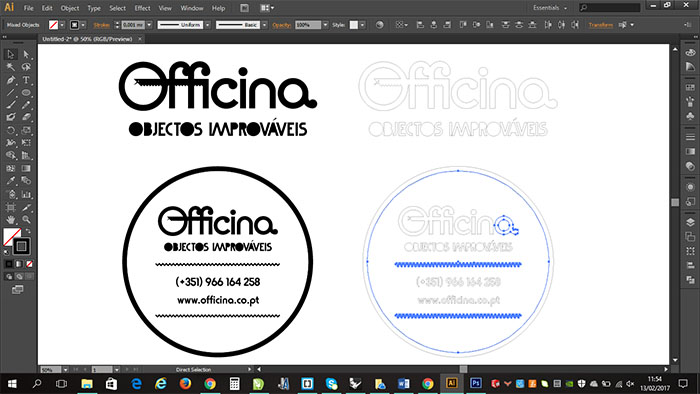This screenshot has width=700, height=394.
Task: Select the Selection (black arrow) tool
Action: pyautogui.click(x=11, y=54)
